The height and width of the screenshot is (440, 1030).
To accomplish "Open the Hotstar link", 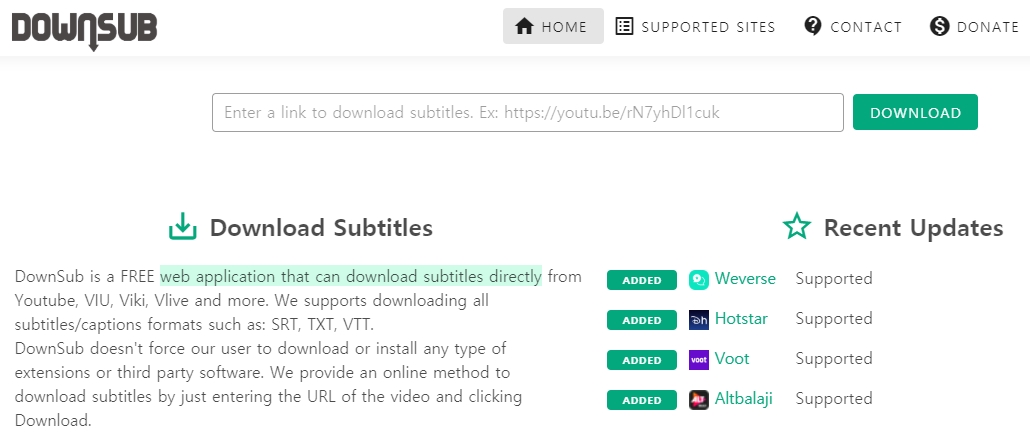I will pyautogui.click(x=741, y=319).
